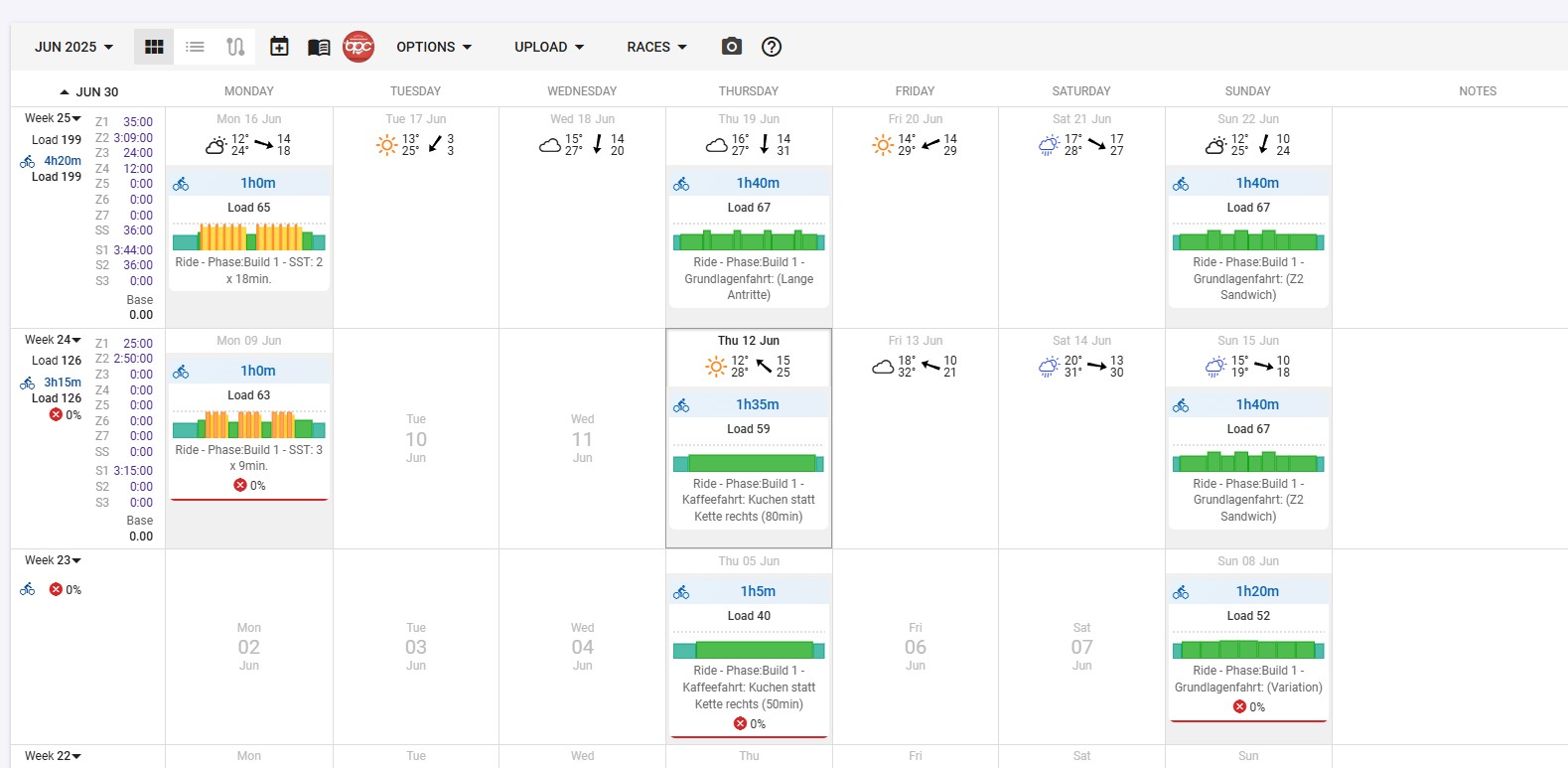1568x768 pixels.
Task: Switch to list view
Action: 195,47
